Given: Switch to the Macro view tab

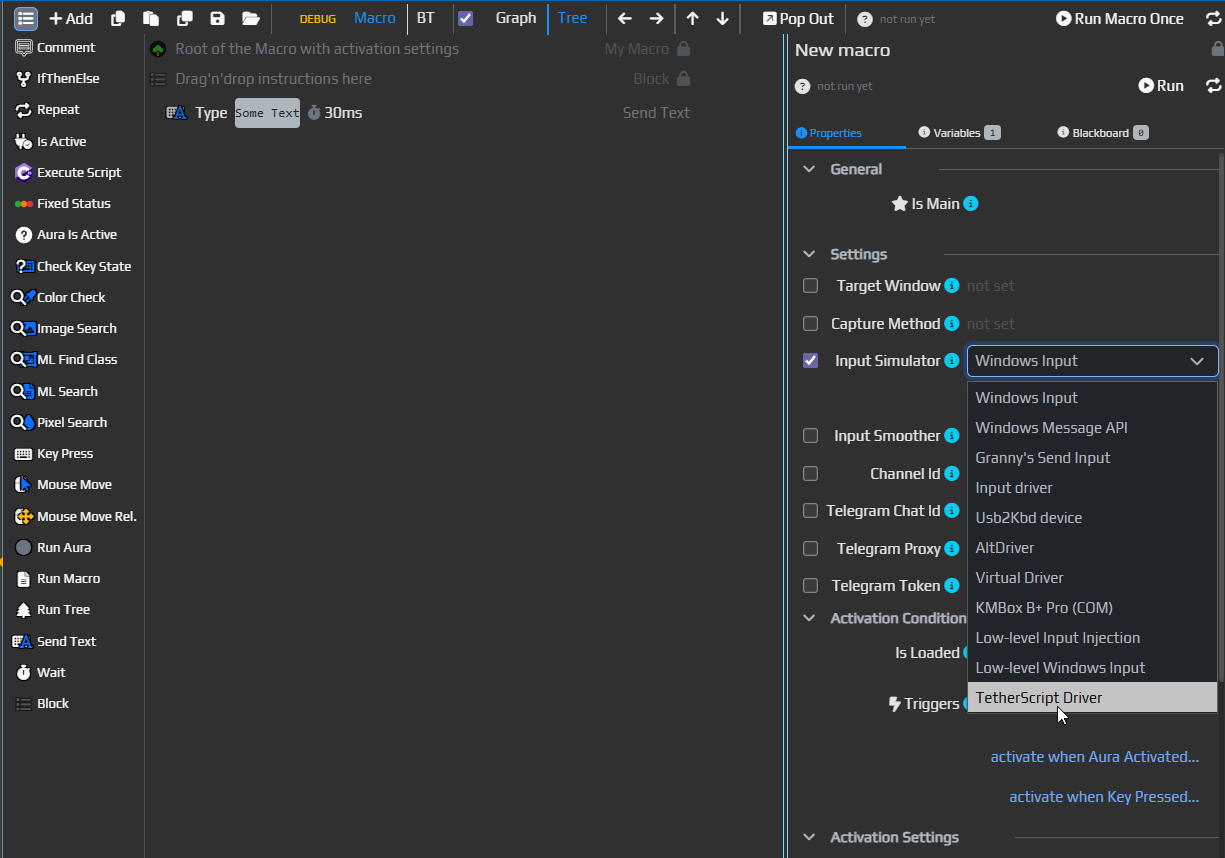Looking at the screenshot, I should point(375,18).
